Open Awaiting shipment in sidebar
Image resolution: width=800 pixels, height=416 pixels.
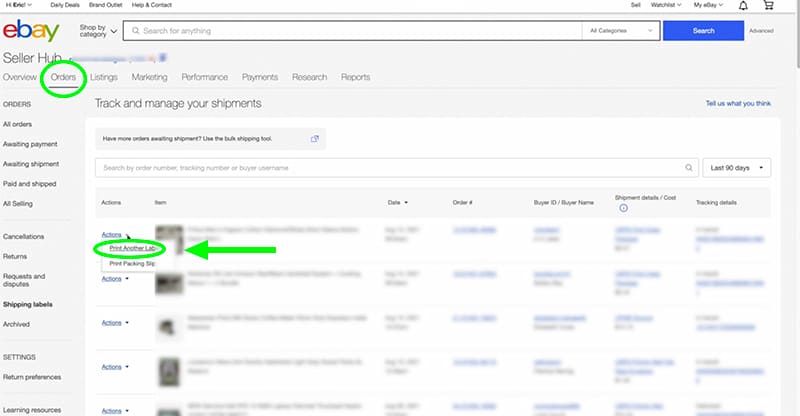31,164
